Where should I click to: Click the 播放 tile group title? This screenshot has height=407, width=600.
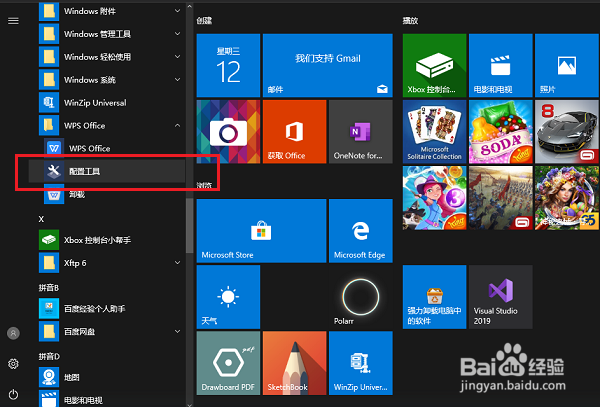[x=410, y=21]
